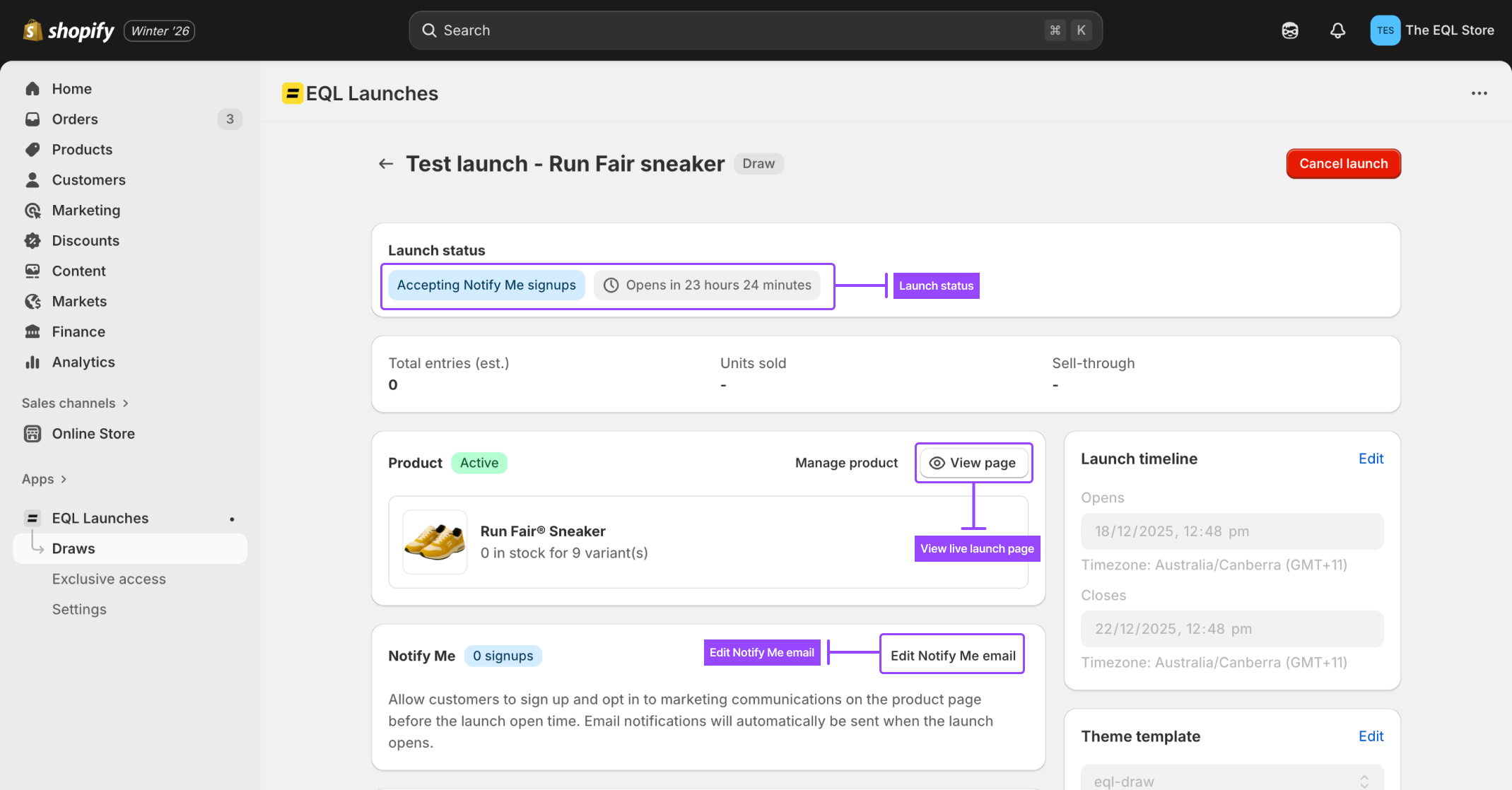Click the search magnifier icon

pyautogui.click(x=429, y=30)
